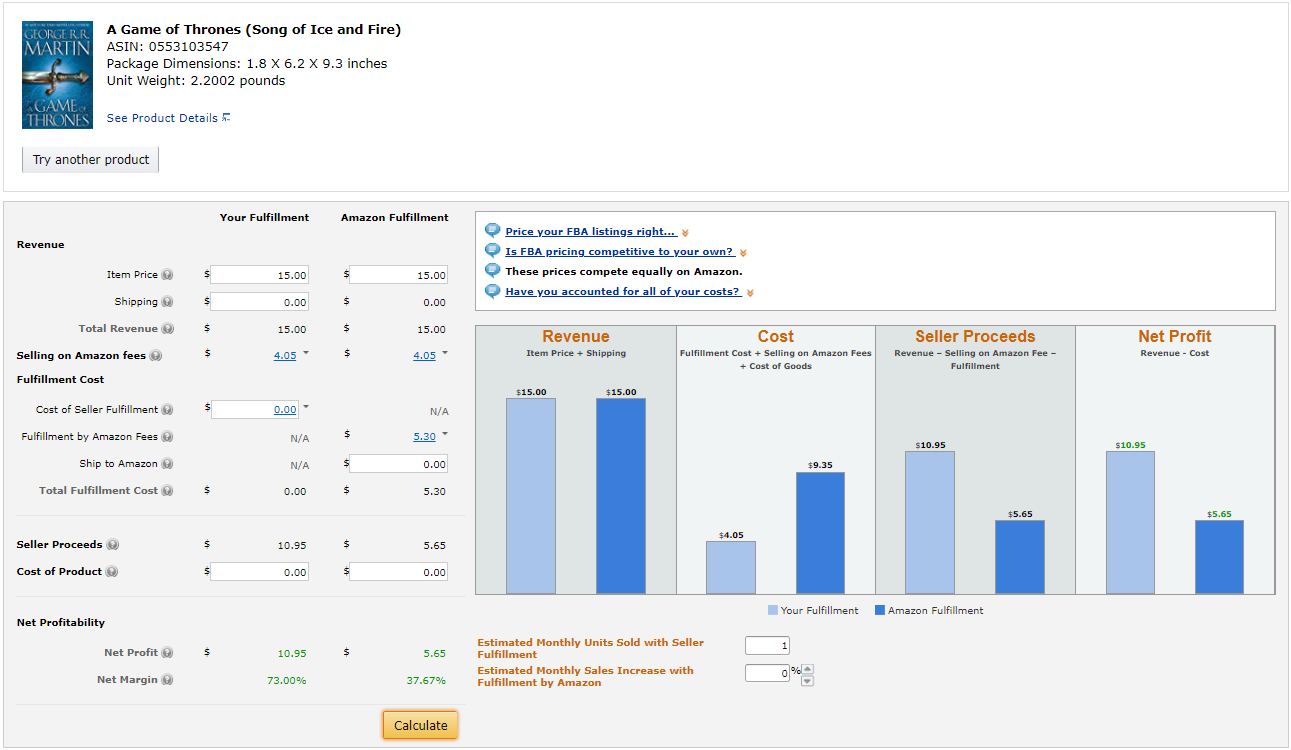
Task: Click the Your Fulfillment Item Price field
Action: (x=259, y=275)
